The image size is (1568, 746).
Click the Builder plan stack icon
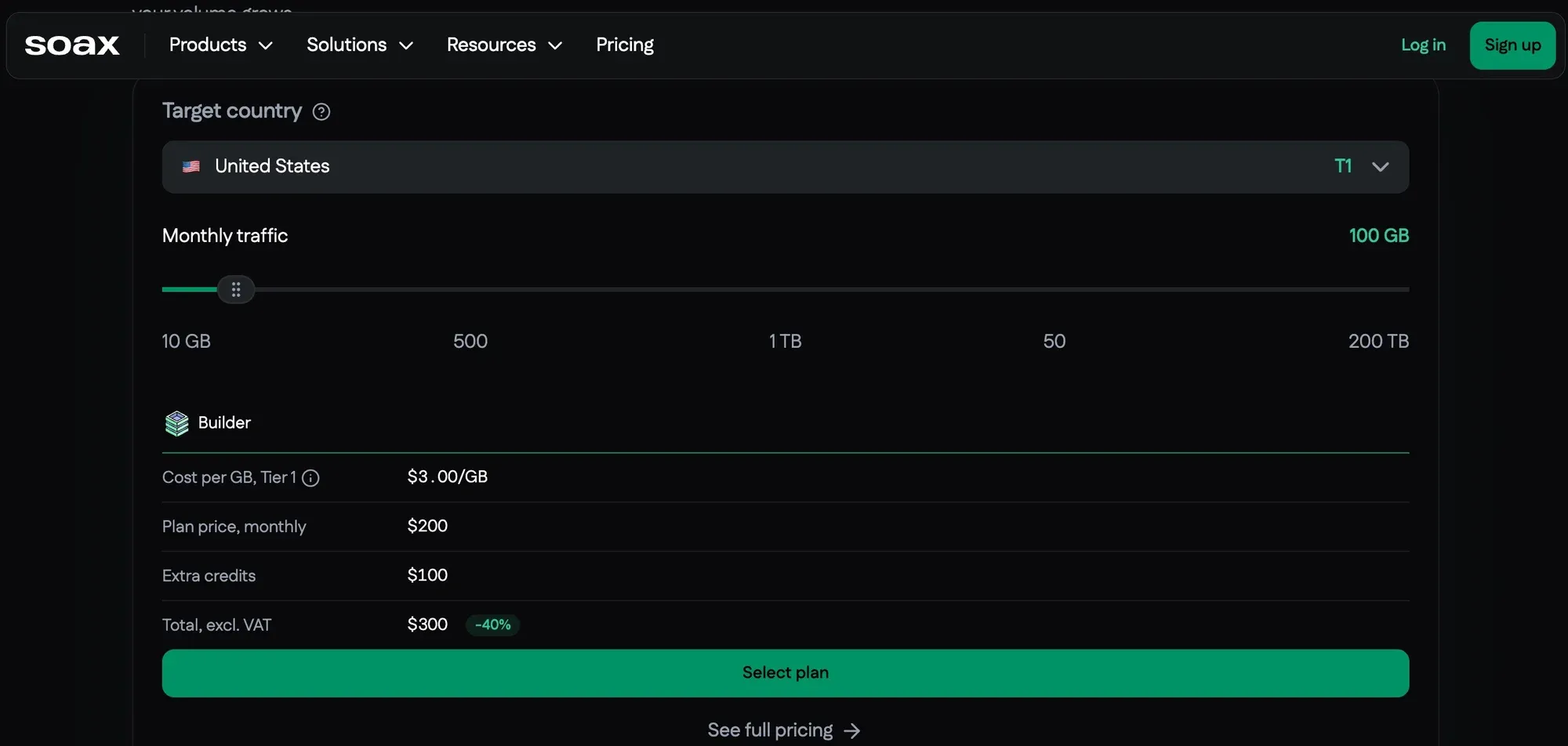[x=177, y=423]
